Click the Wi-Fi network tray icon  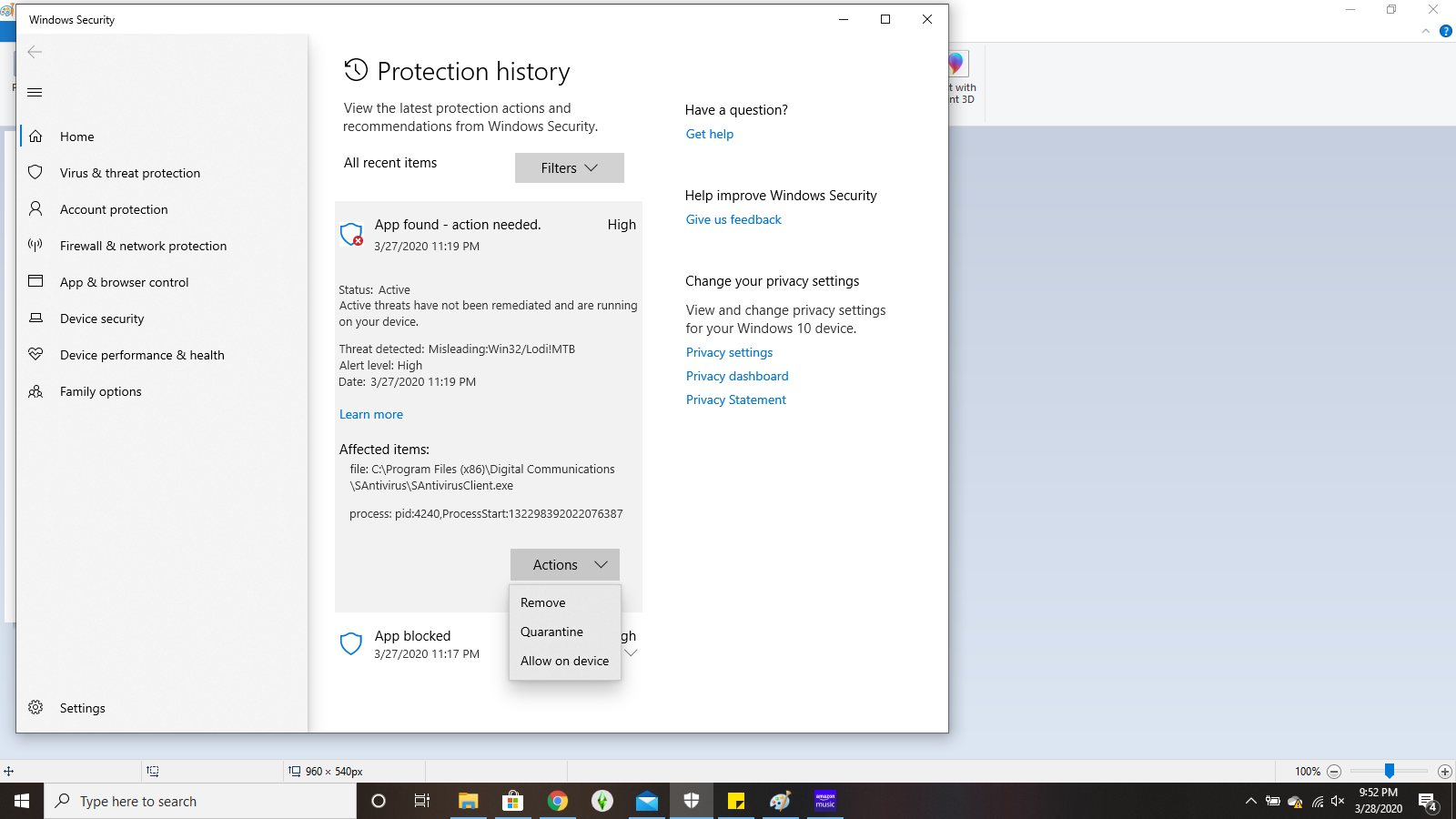(1317, 801)
